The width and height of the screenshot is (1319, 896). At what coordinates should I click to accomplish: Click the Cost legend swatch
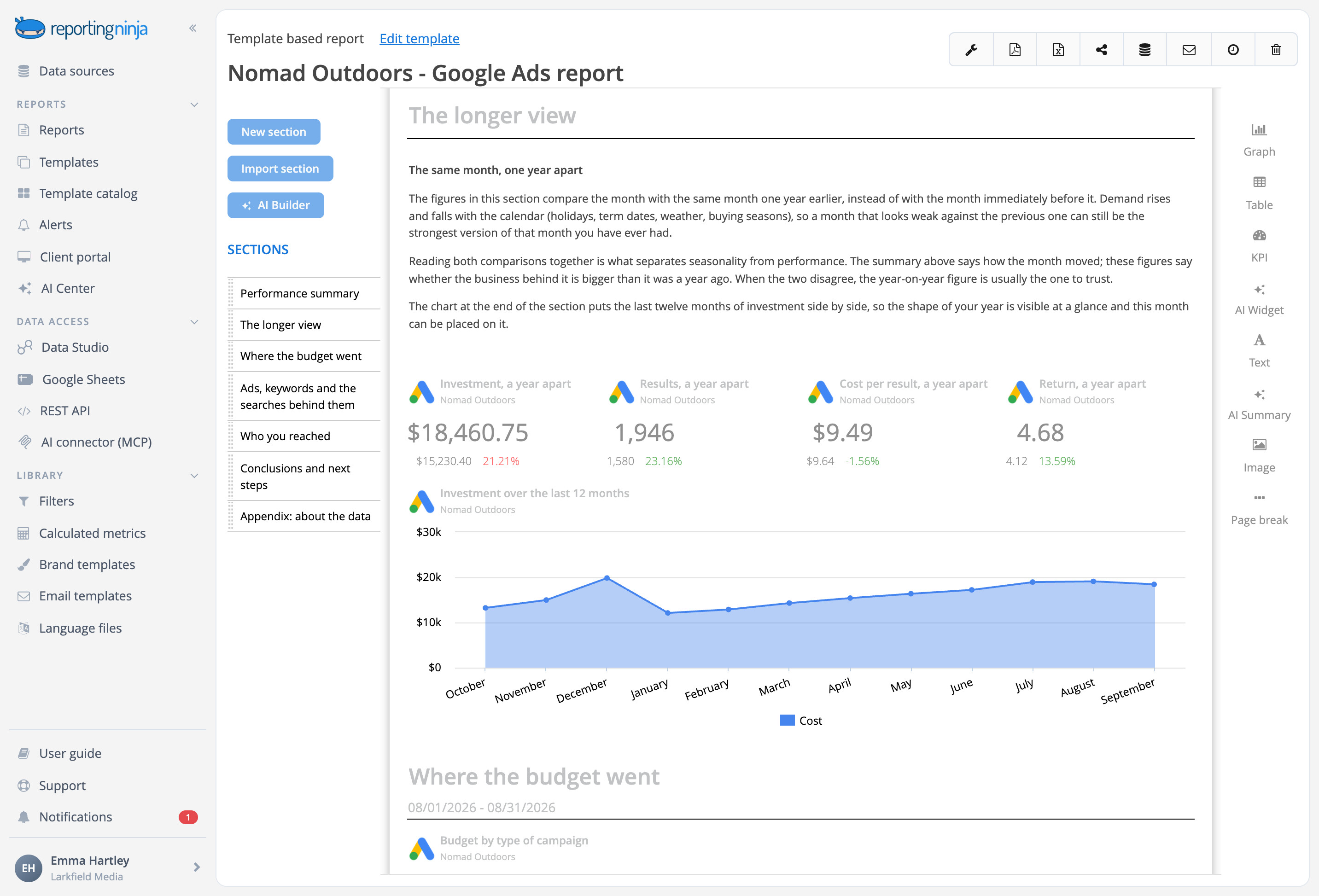(787, 720)
